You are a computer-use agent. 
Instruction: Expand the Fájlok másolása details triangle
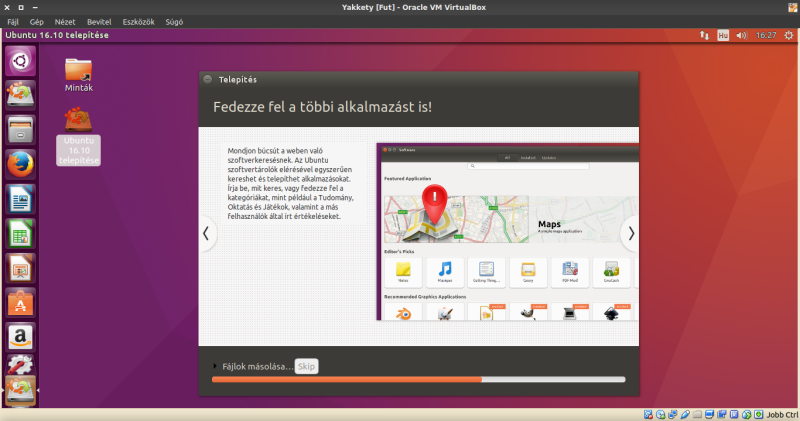[215, 367]
